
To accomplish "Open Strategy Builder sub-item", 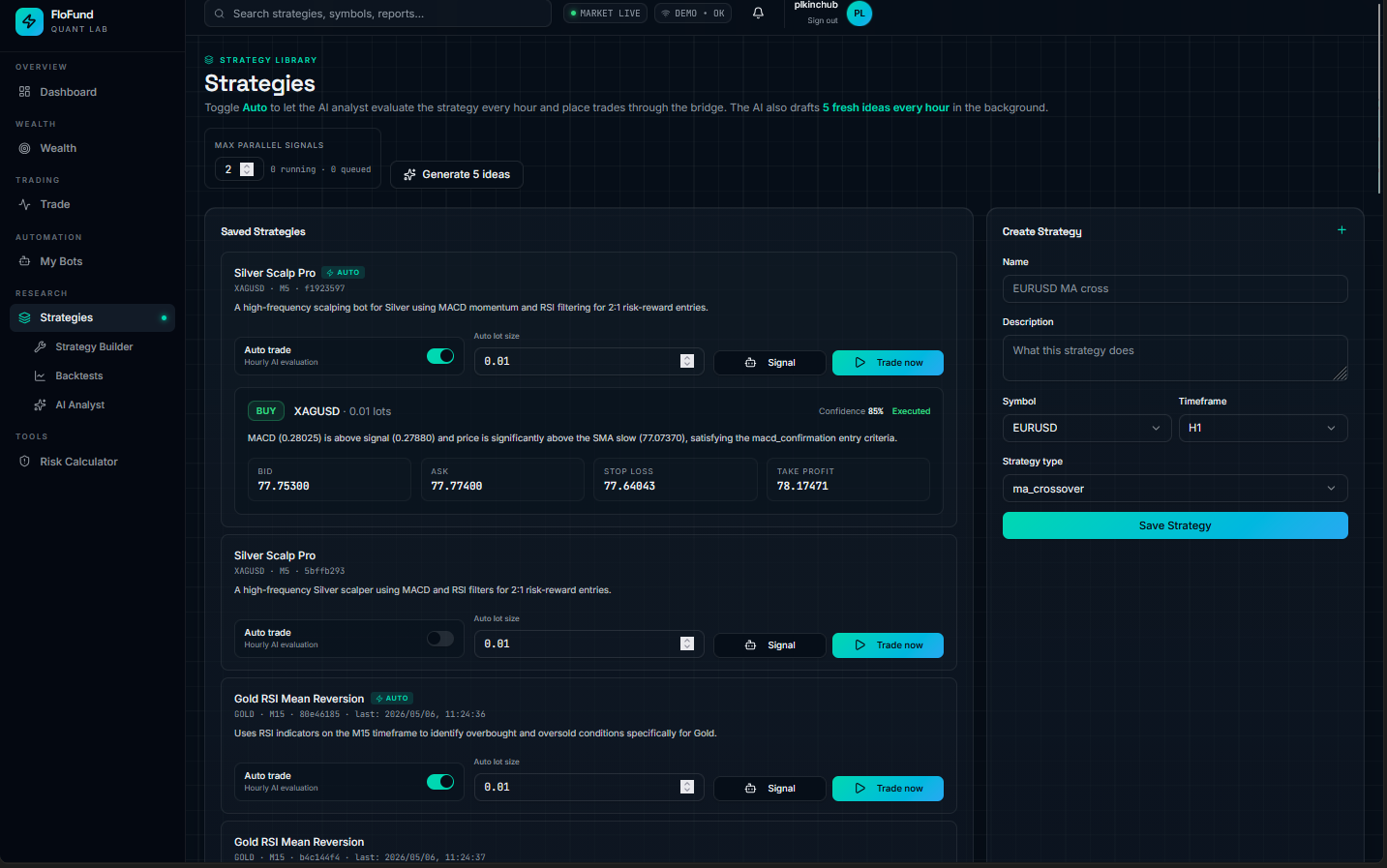I will (100, 346).
